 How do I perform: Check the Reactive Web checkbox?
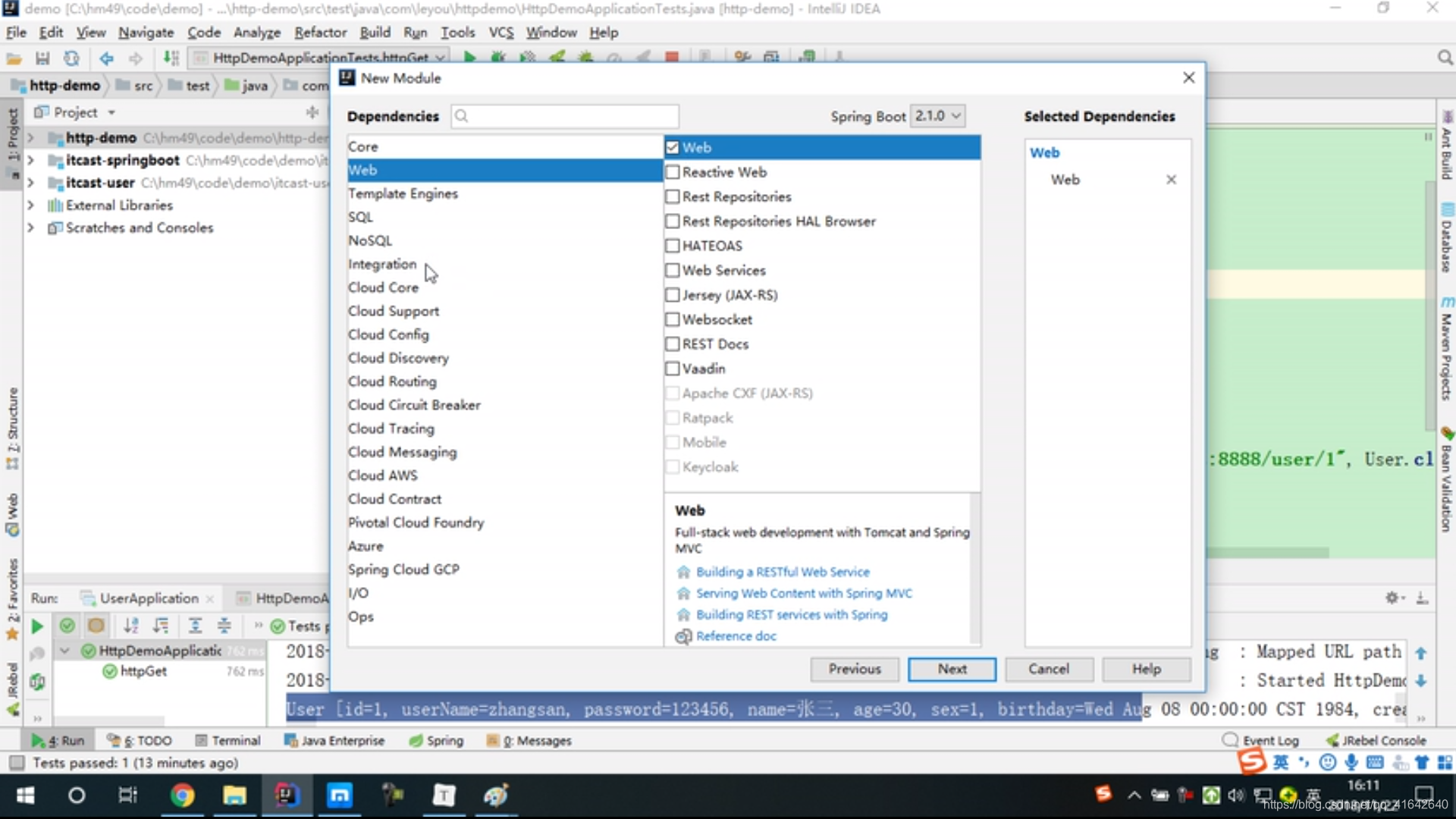(x=672, y=172)
